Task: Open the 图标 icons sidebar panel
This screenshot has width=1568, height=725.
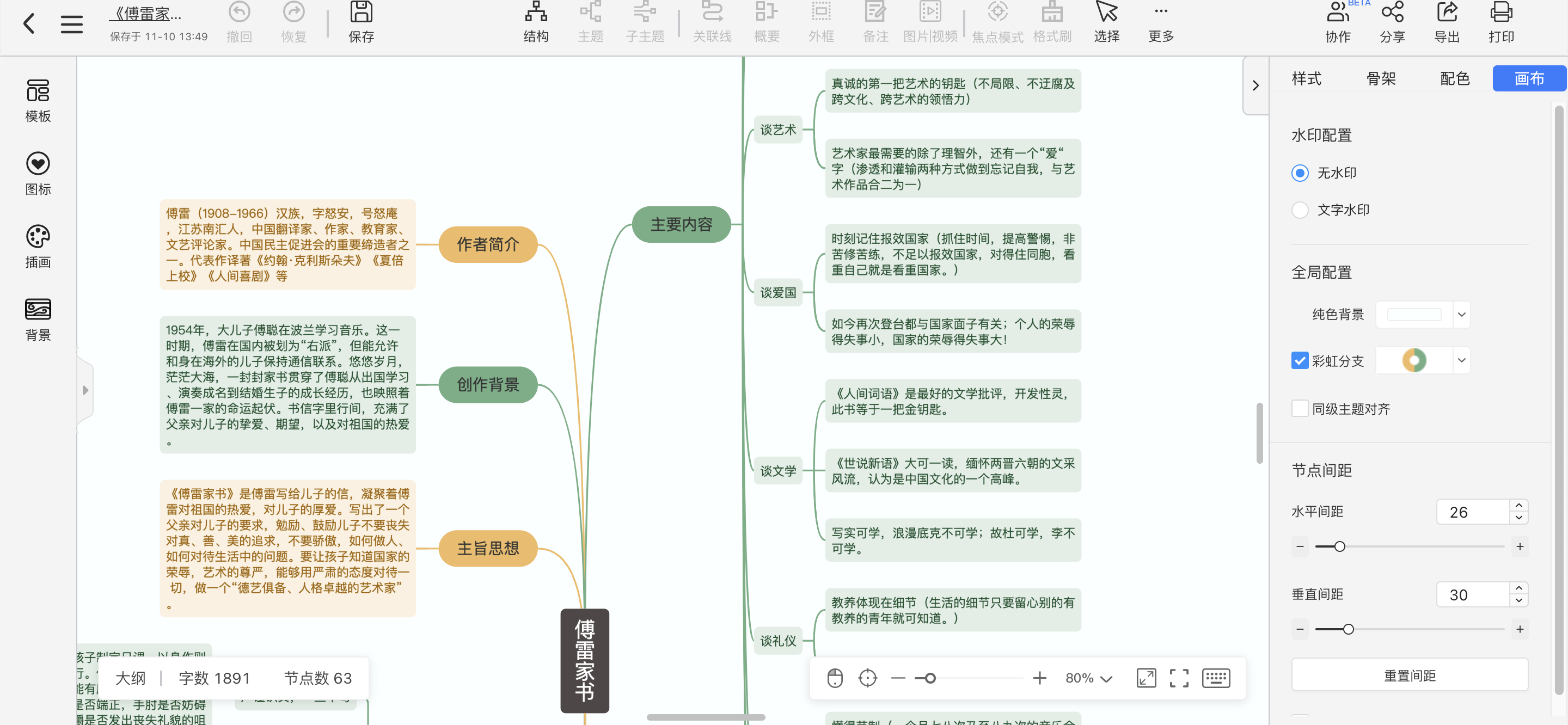Action: (x=38, y=174)
